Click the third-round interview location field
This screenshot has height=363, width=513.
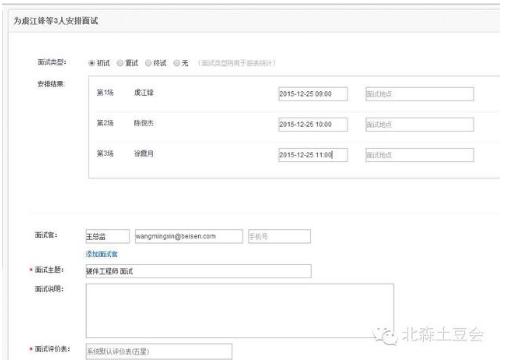(x=419, y=155)
